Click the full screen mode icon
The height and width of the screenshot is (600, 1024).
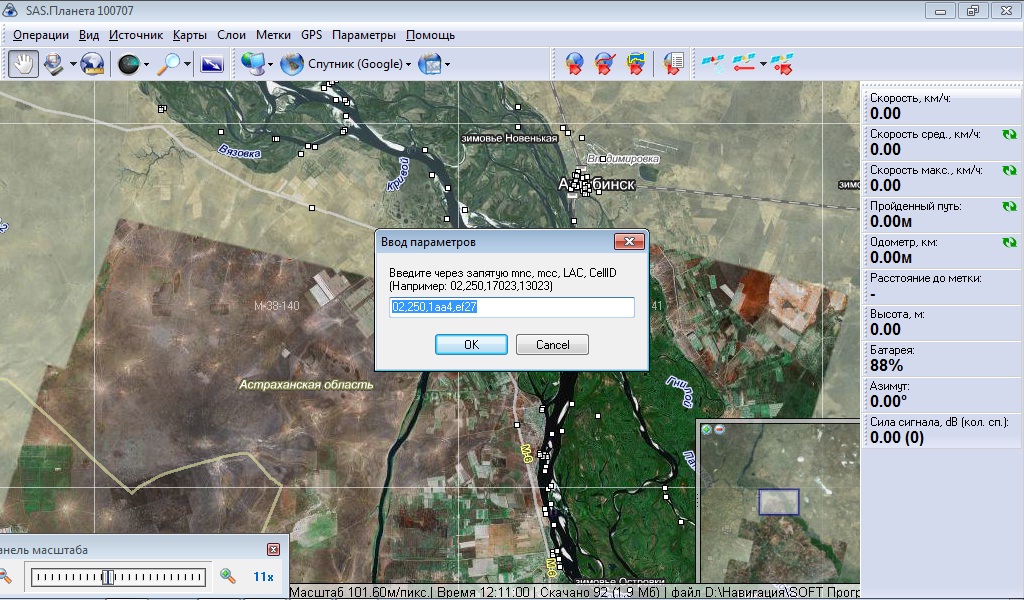[212, 64]
